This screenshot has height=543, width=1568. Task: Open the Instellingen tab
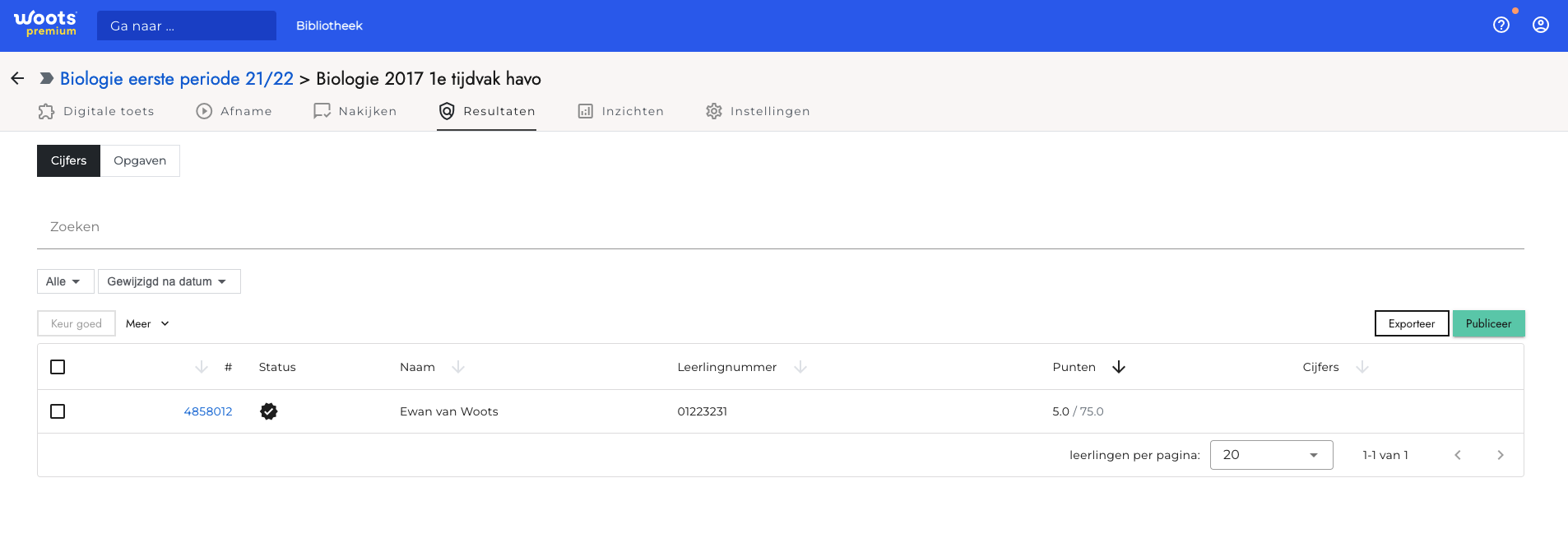(x=758, y=111)
